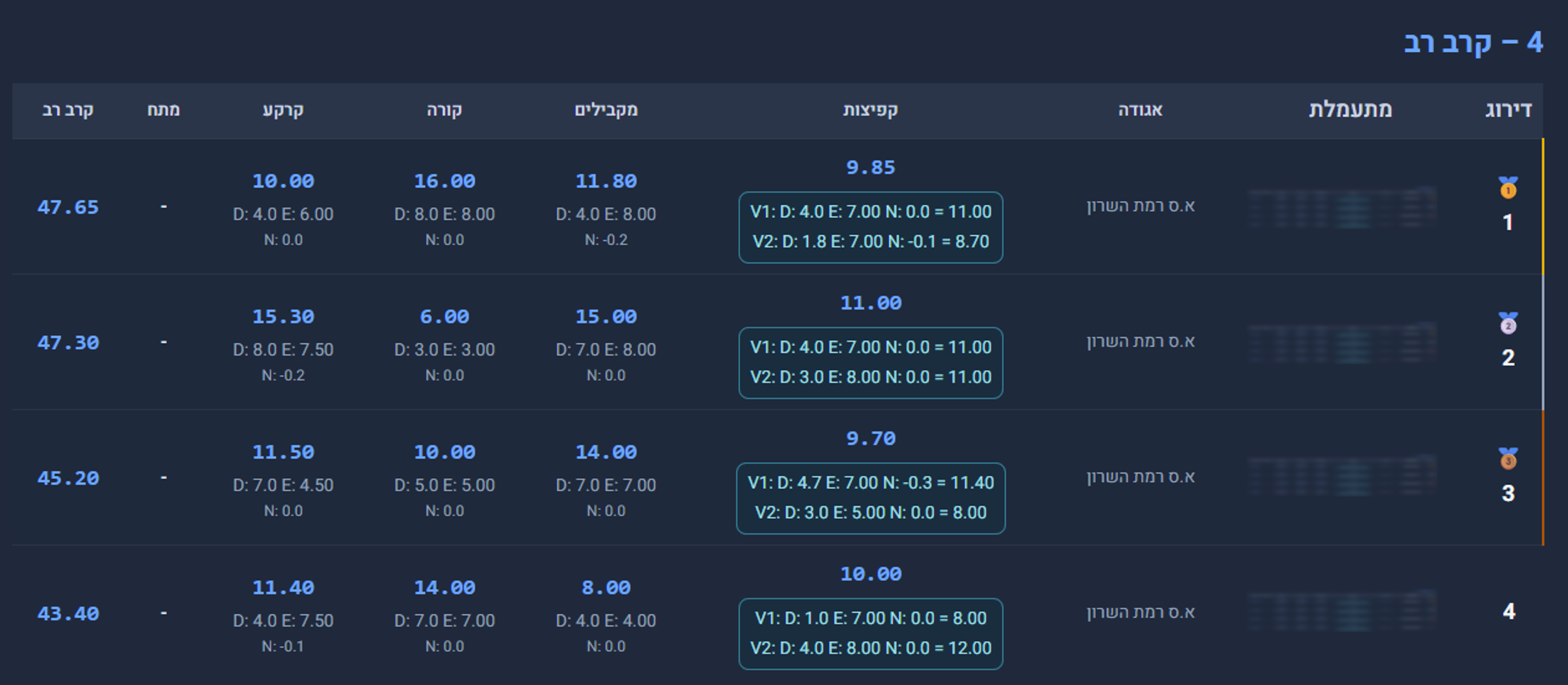Click the 'מקבילים' column header
The height and width of the screenshot is (685, 1568).
[606, 109]
